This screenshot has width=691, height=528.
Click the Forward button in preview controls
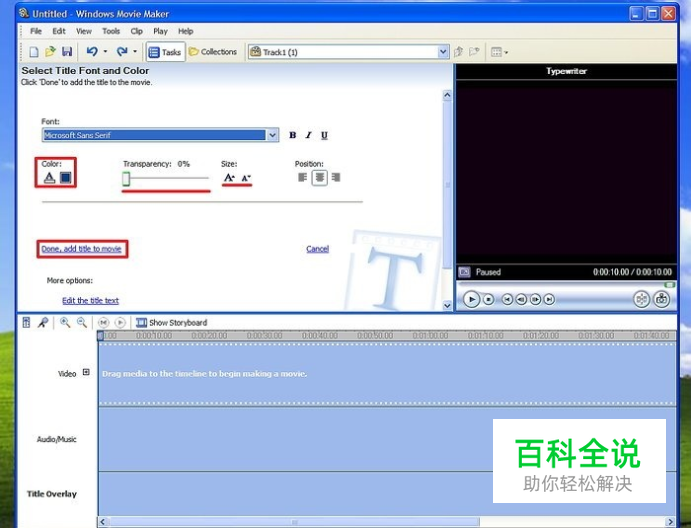(x=550, y=300)
